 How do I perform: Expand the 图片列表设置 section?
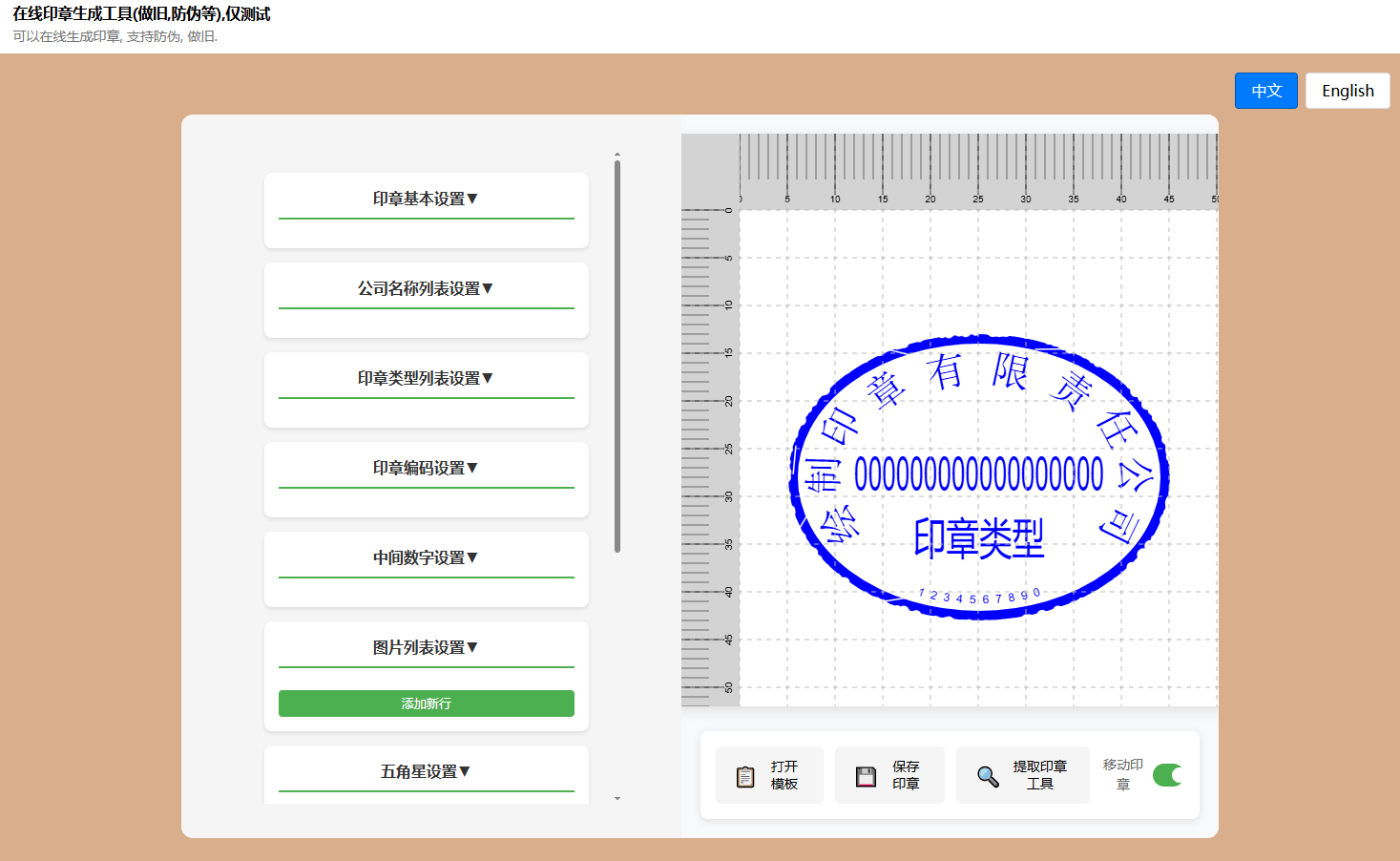[426, 645]
